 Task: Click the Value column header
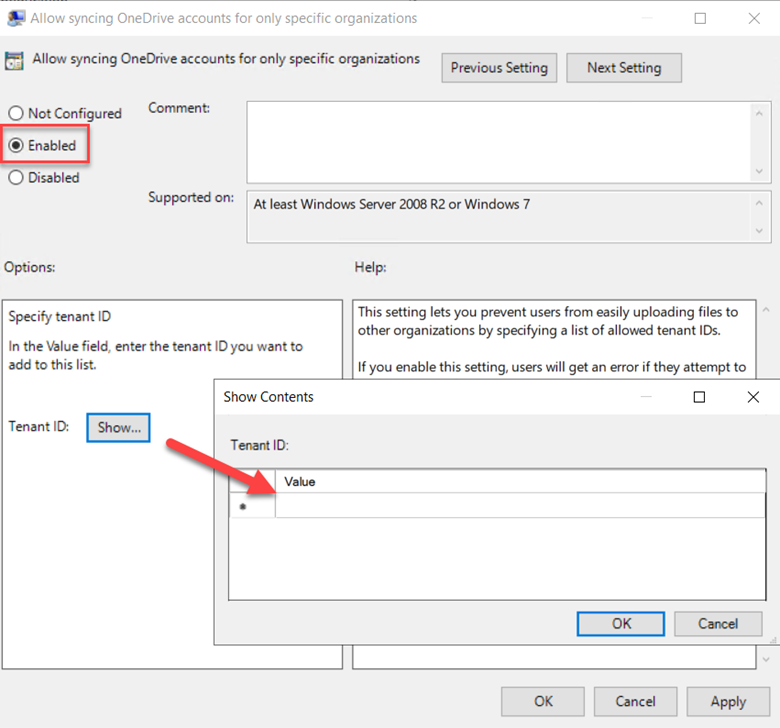pos(520,481)
